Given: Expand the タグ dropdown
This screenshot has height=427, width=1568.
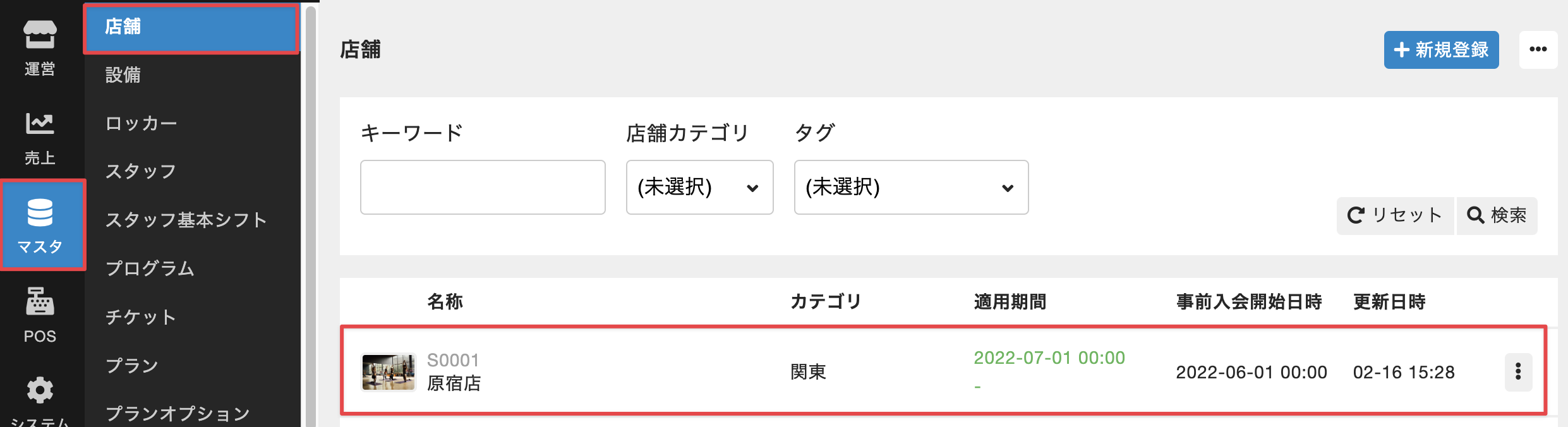Looking at the screenshot, I should (x=910, y=187).
